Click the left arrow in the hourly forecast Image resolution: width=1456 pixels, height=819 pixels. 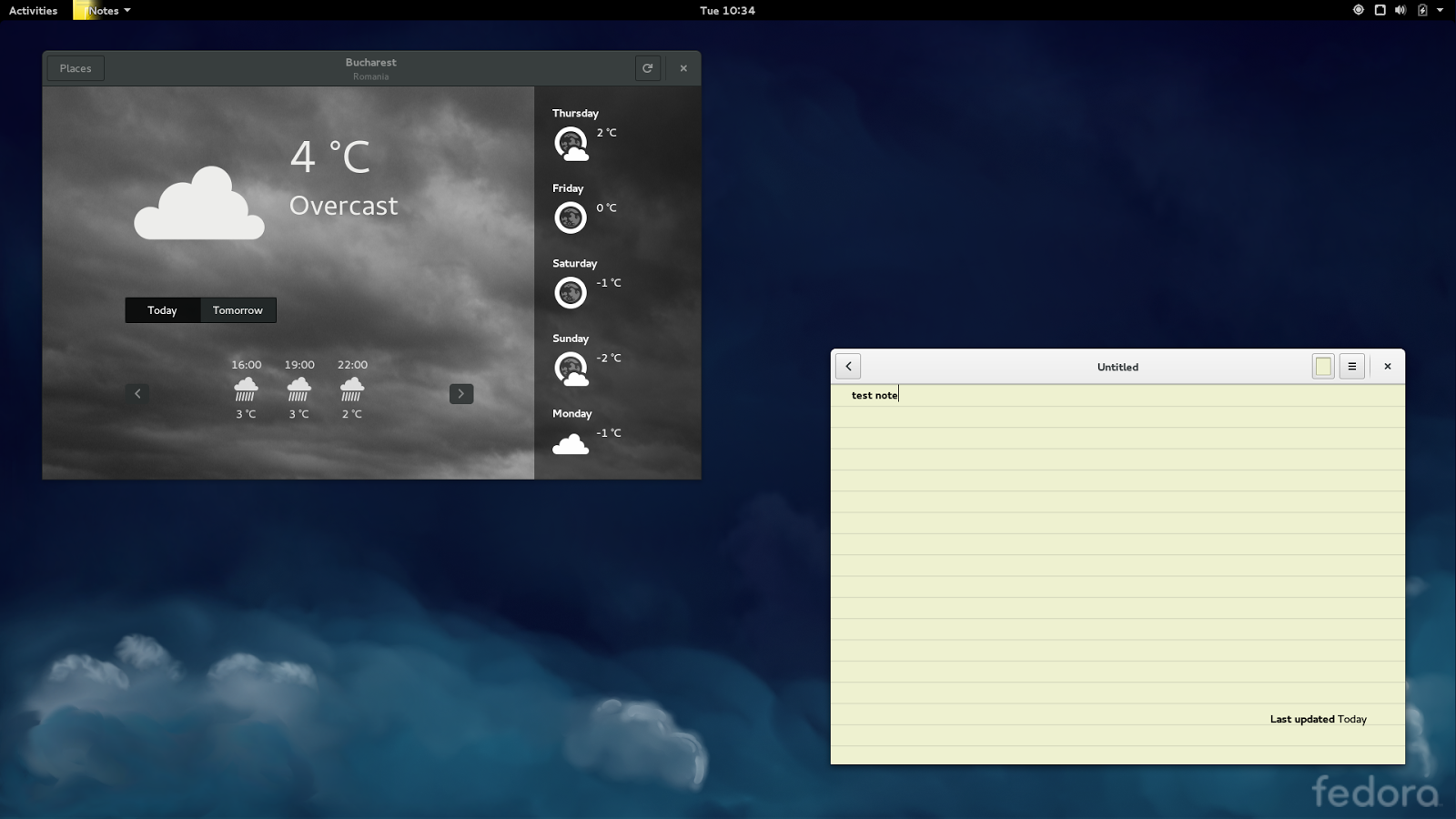pyautogui.click(x=138, y=393)
